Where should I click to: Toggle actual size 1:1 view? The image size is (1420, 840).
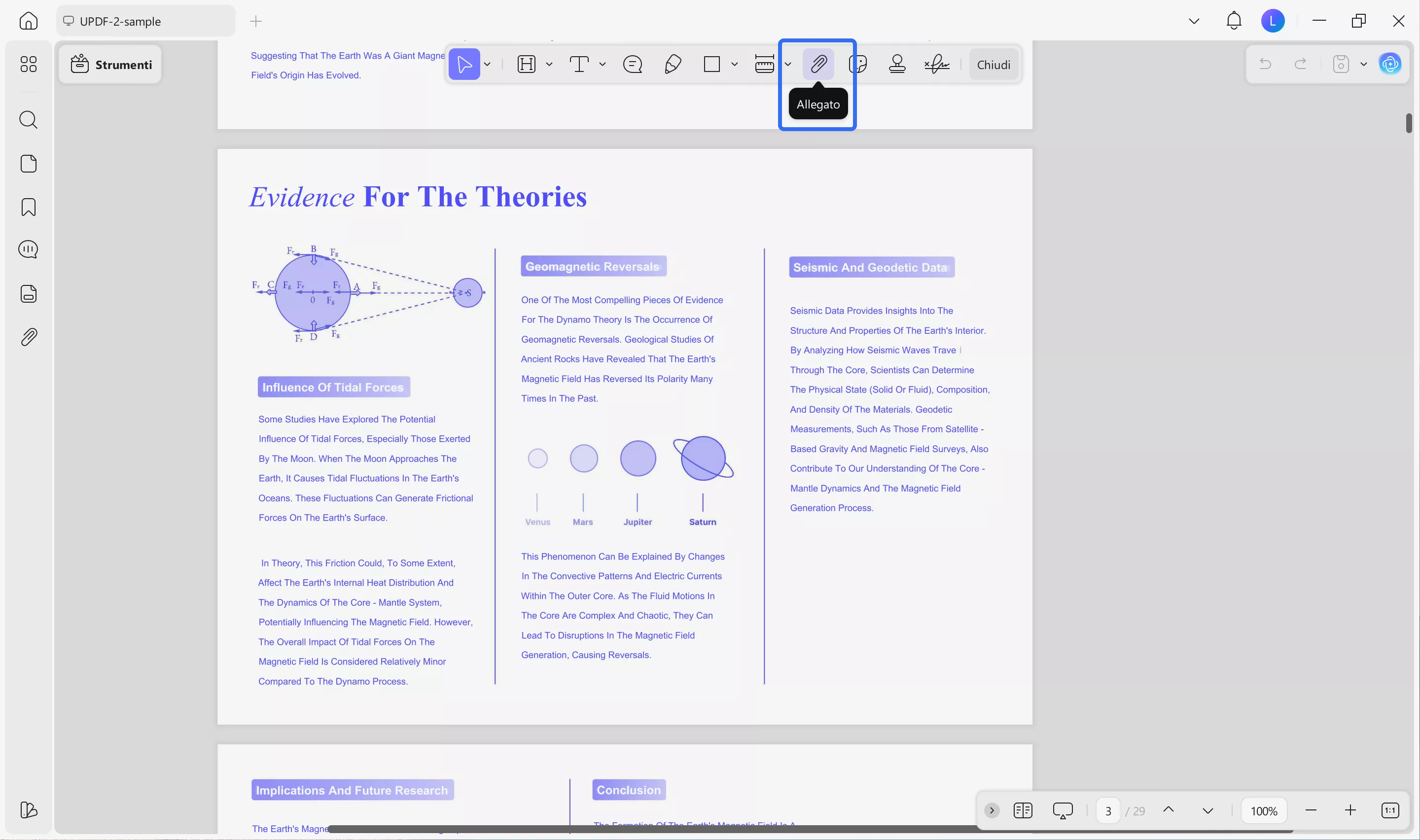click(x=1390, y=810)
